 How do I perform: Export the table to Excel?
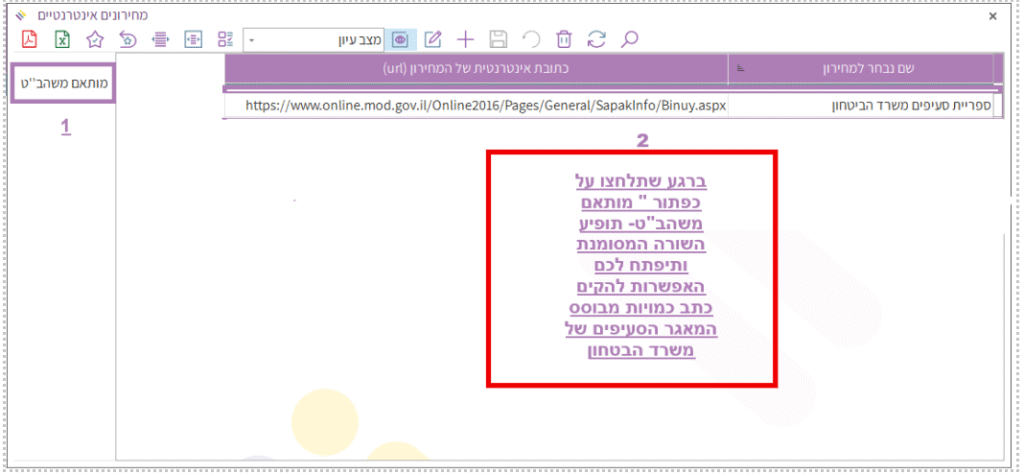[x=62, y=40]
